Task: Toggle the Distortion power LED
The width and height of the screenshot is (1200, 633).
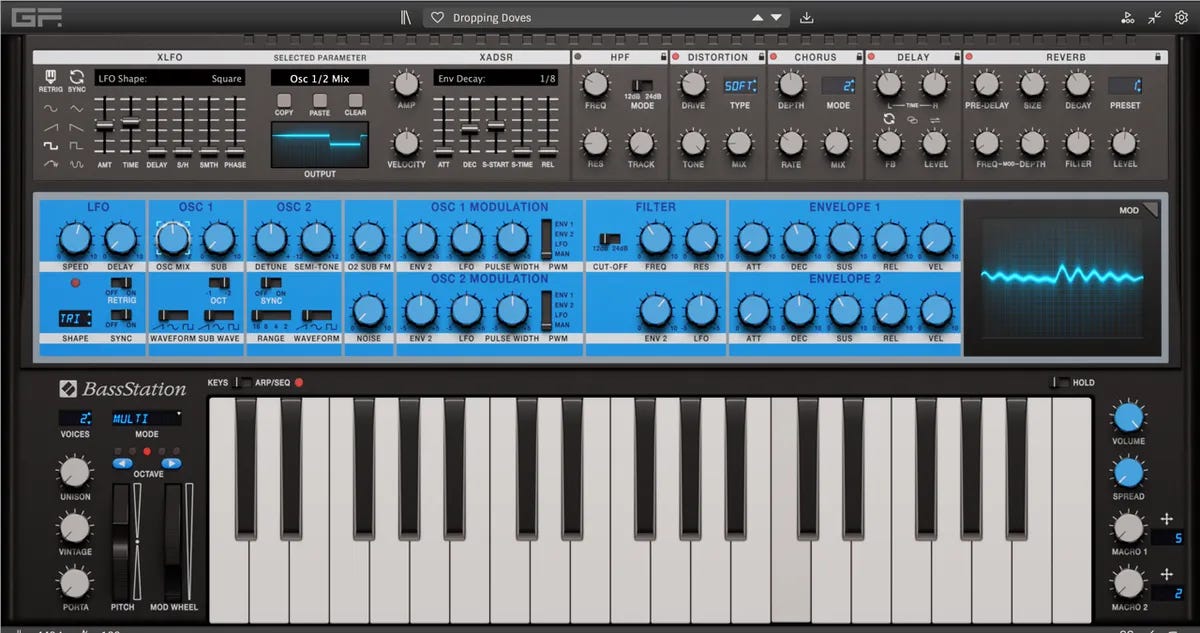Action: pyautogui.click(x=676, y=57)
